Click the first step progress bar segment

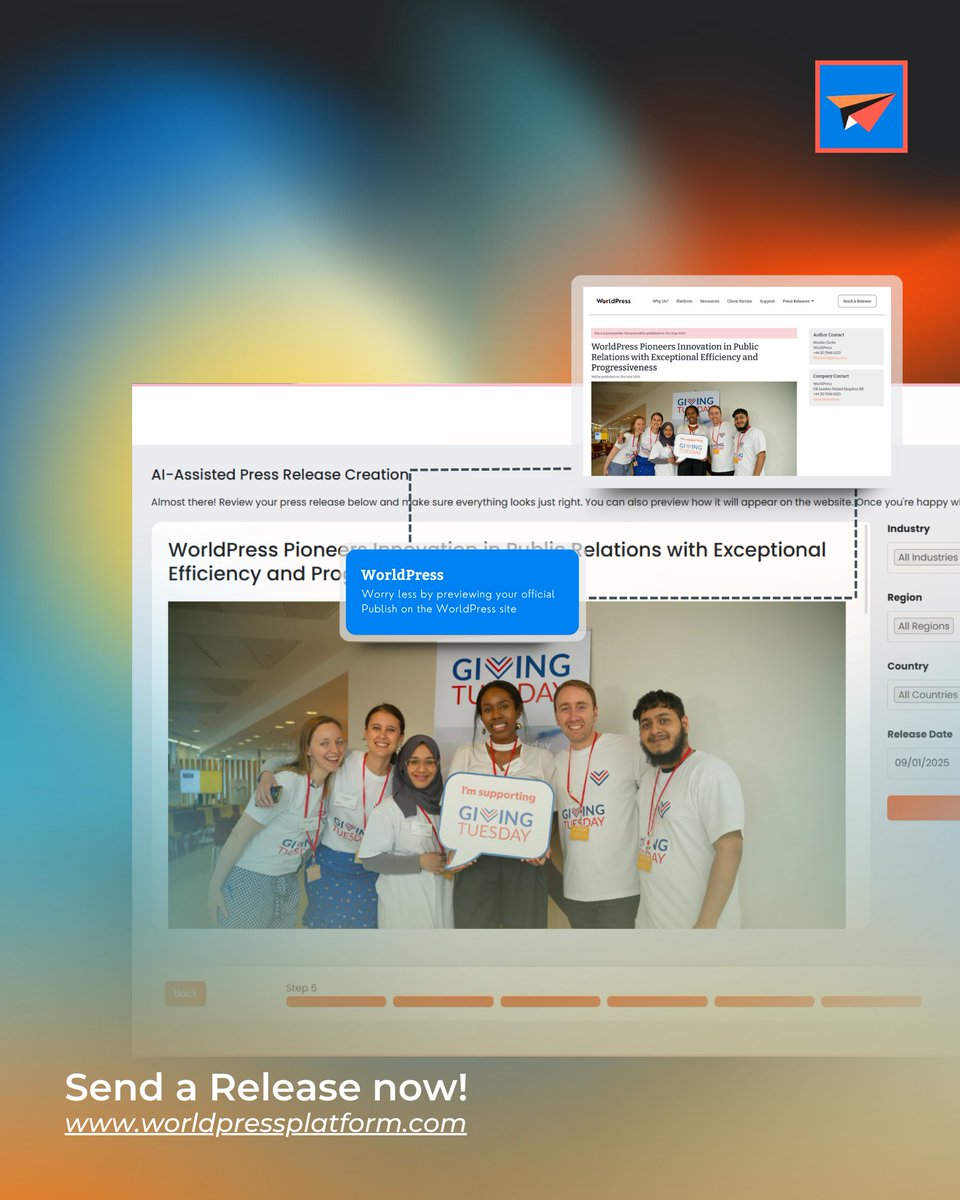pyautogui.click(x=336, y=1001)
